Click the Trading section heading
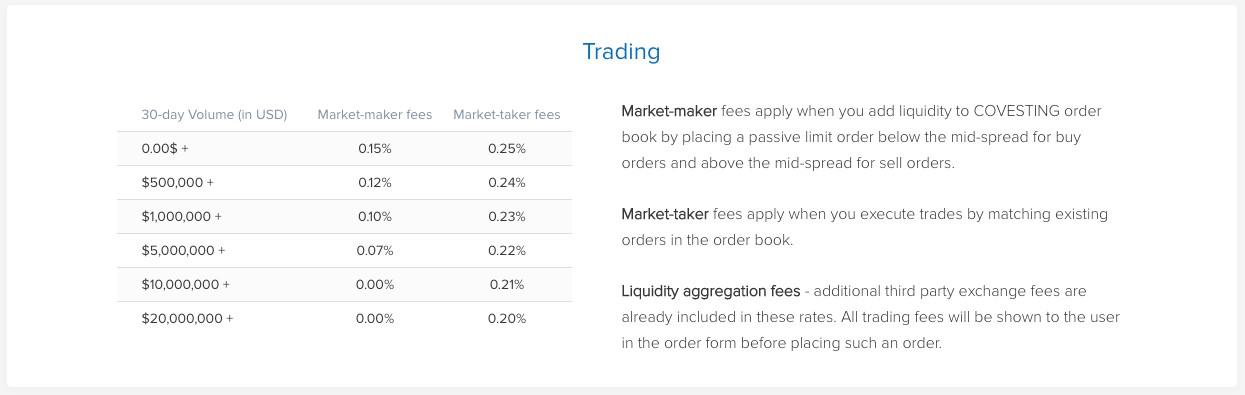The image size is (1245, 395). pos(621,52)
